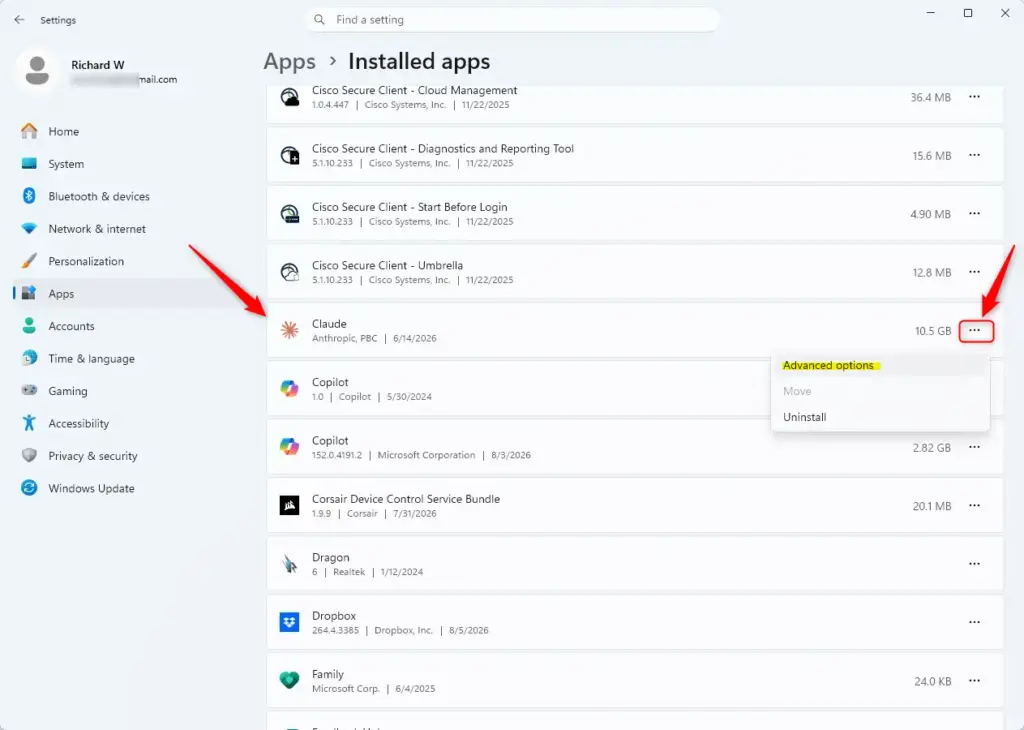This screenshot has height=730, width=1024.
Task: Open more options for Corsair Service Bundle
Action: tap(974, 505)
